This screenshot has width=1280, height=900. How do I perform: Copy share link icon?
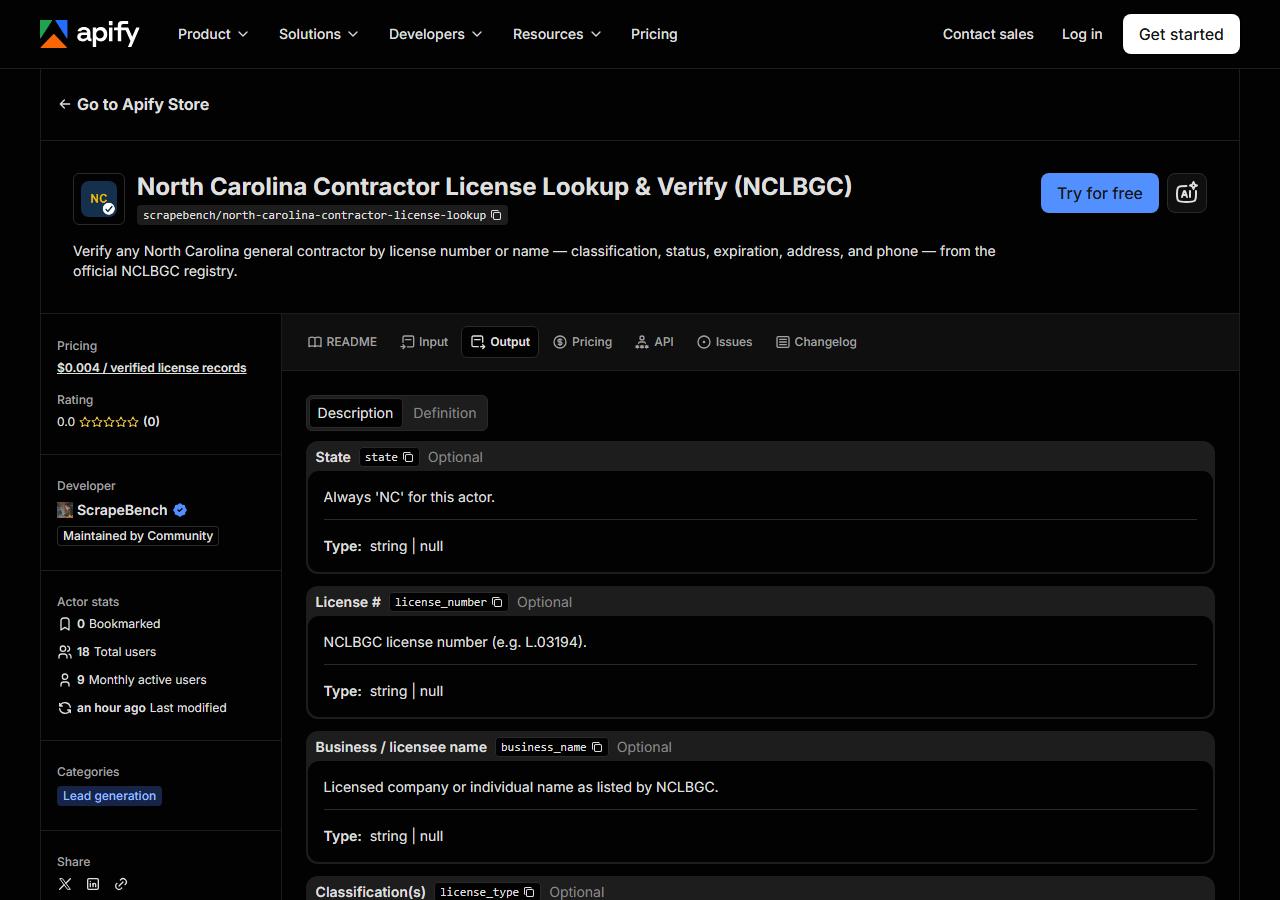pyautogui.click(x=121, y=884)
